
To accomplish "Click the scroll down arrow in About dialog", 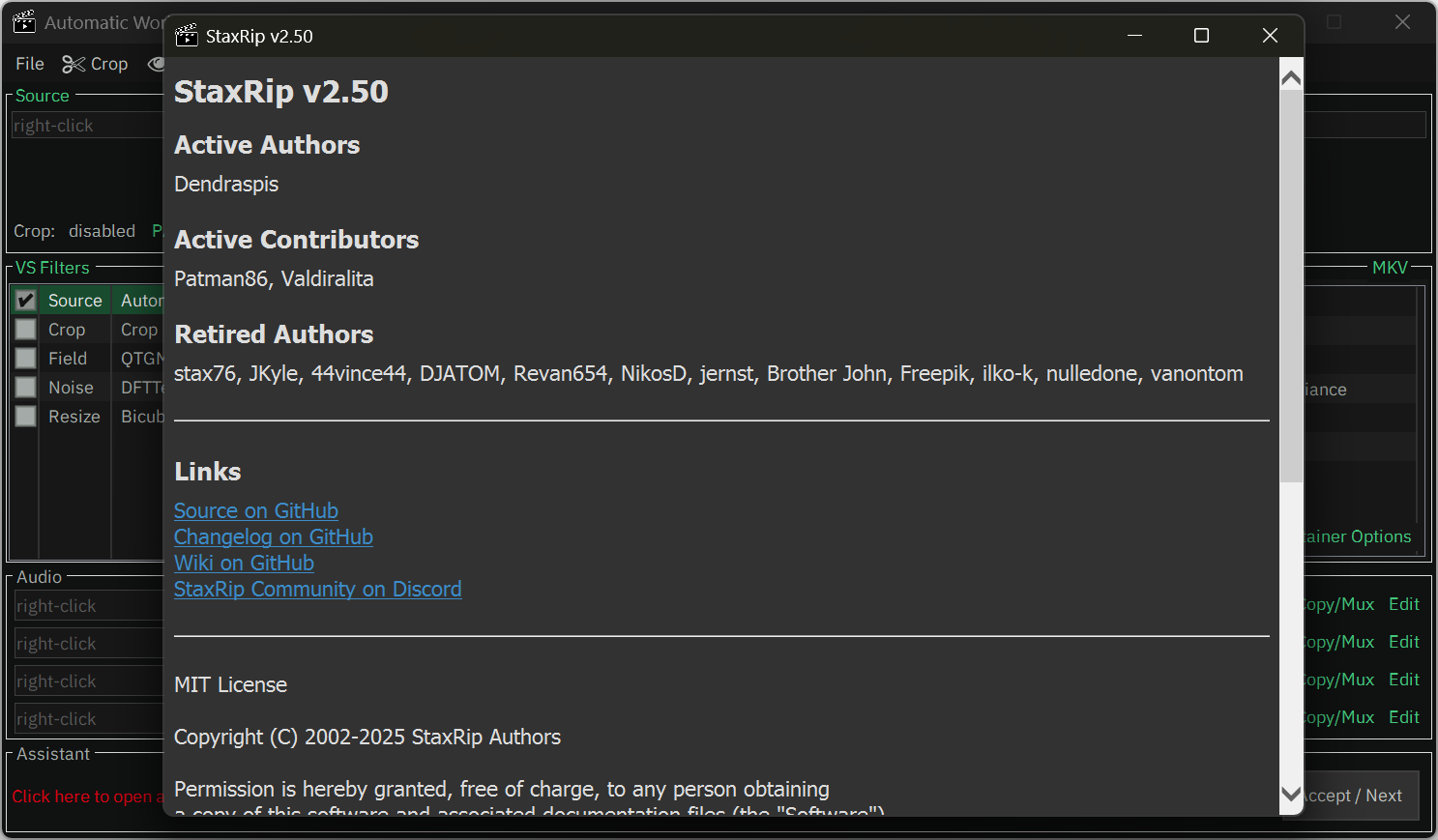I will 1291,794.
